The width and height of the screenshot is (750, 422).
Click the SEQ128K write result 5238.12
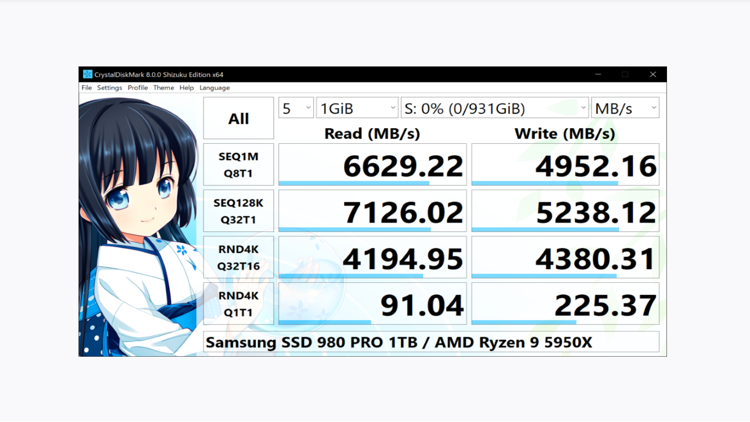point(565,211)
